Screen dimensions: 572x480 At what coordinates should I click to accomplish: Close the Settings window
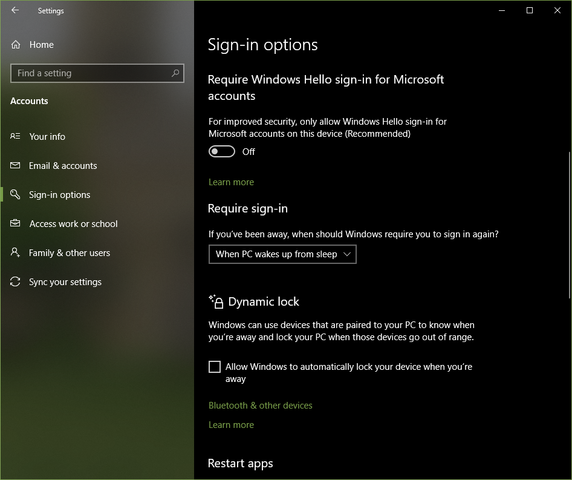[557, 10]
